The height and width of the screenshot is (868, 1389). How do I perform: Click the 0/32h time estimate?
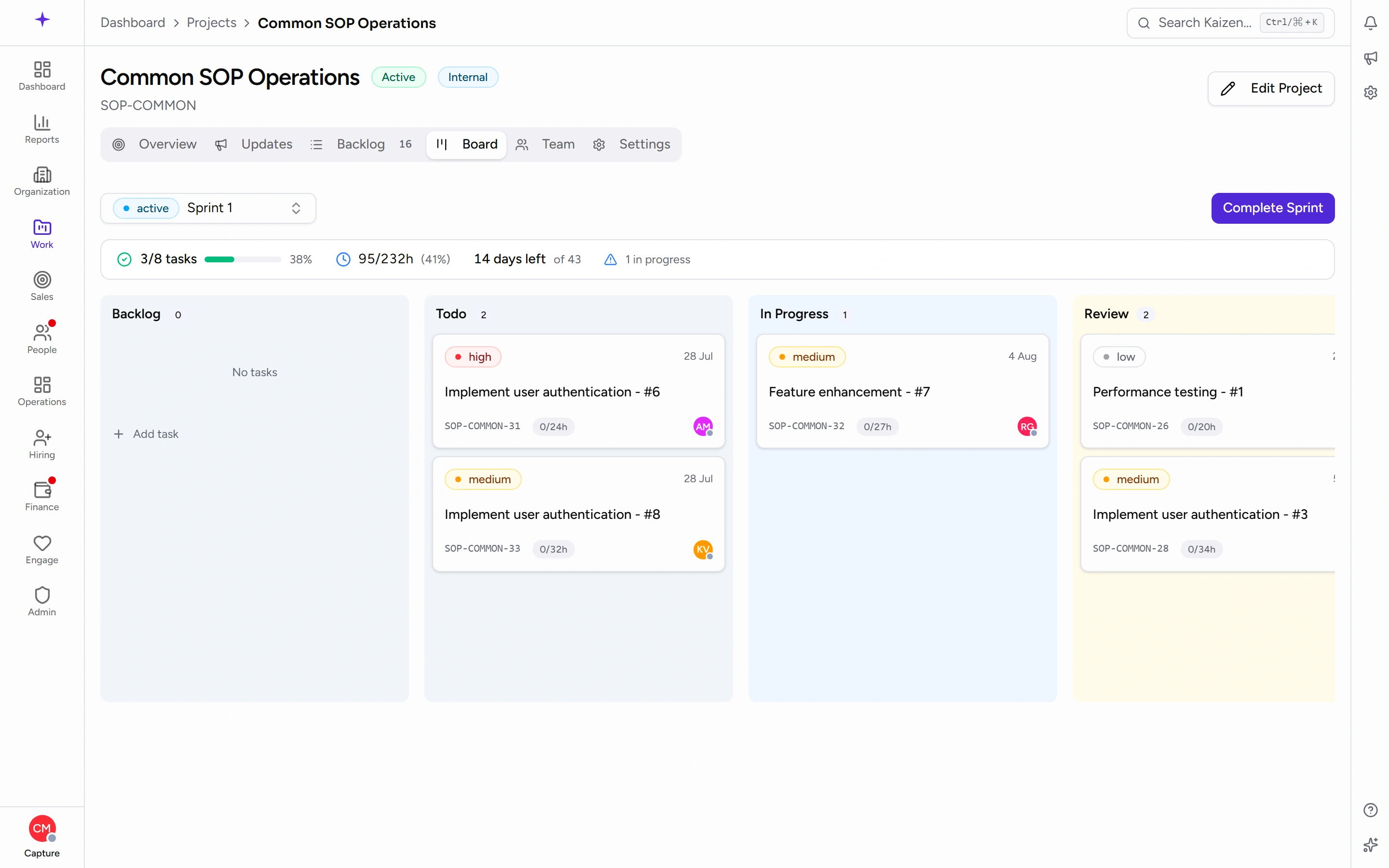(x=553, y=549)
